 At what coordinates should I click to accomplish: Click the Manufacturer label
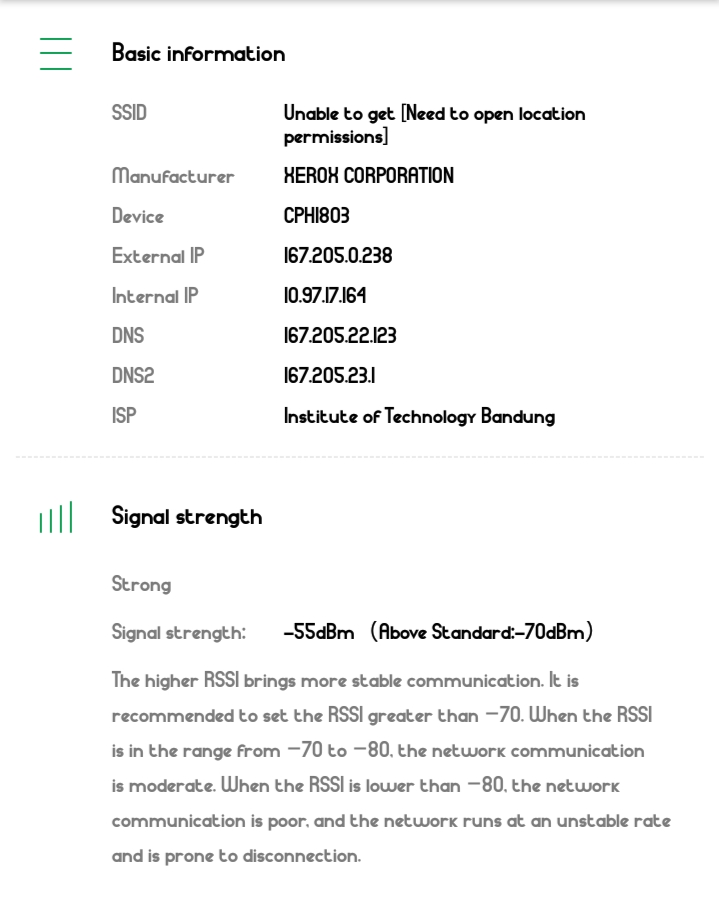173,177
